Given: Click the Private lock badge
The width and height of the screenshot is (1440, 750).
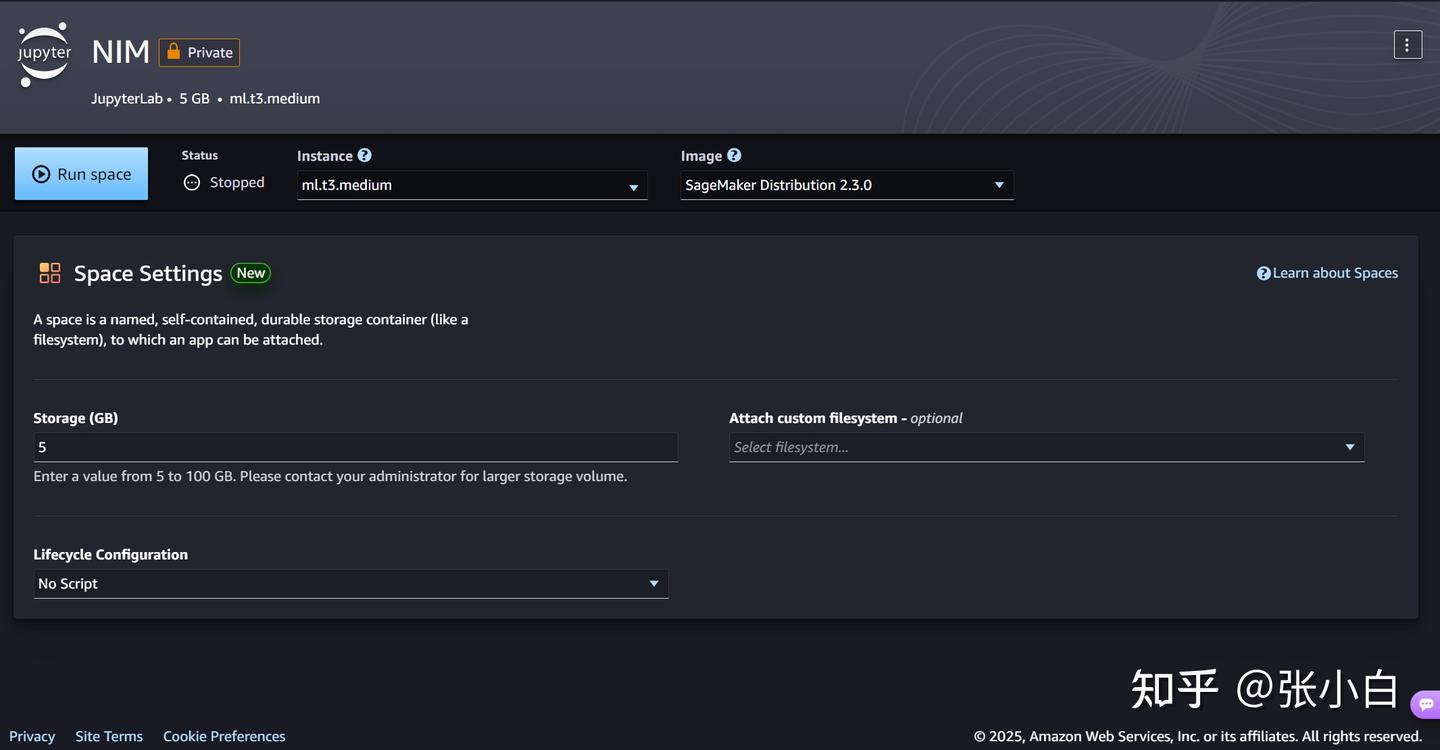Looking at the screenshot, I should (x=199, y=52).
